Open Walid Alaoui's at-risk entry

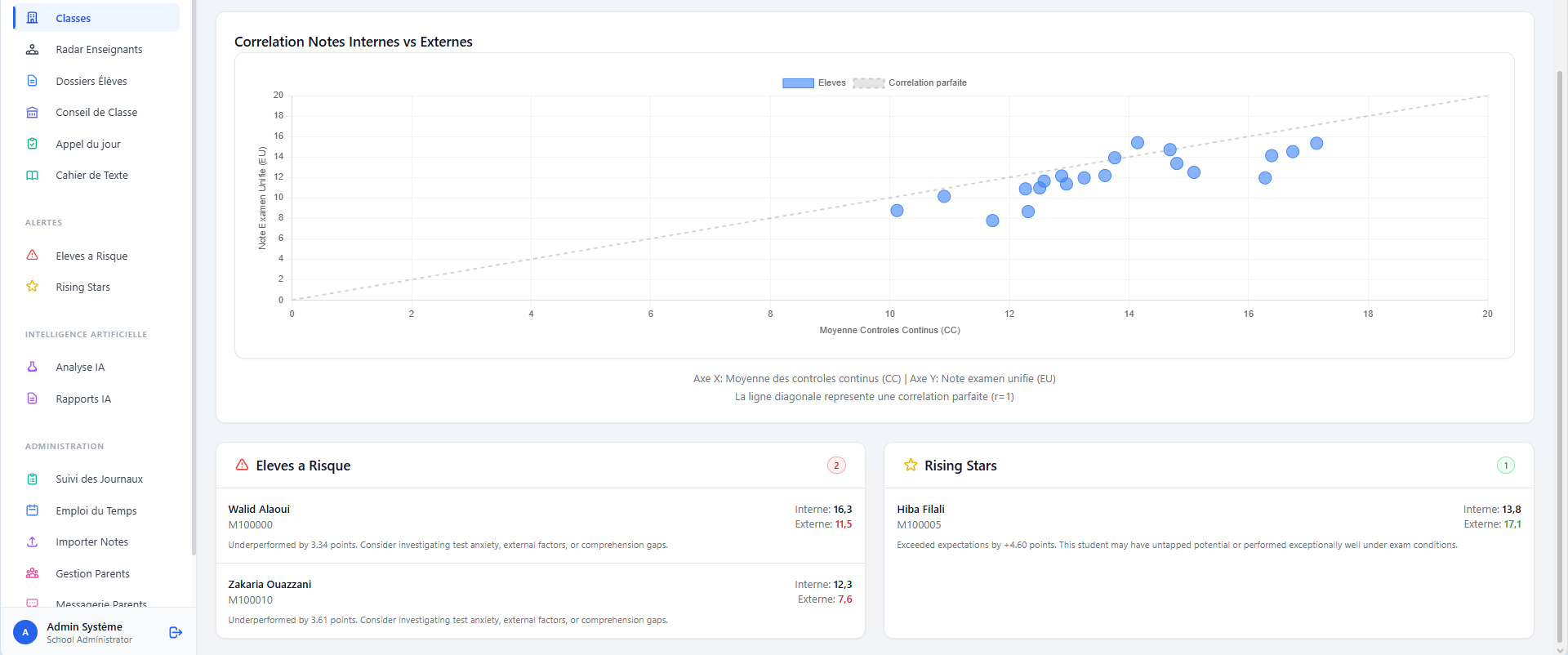pos(259,510)
